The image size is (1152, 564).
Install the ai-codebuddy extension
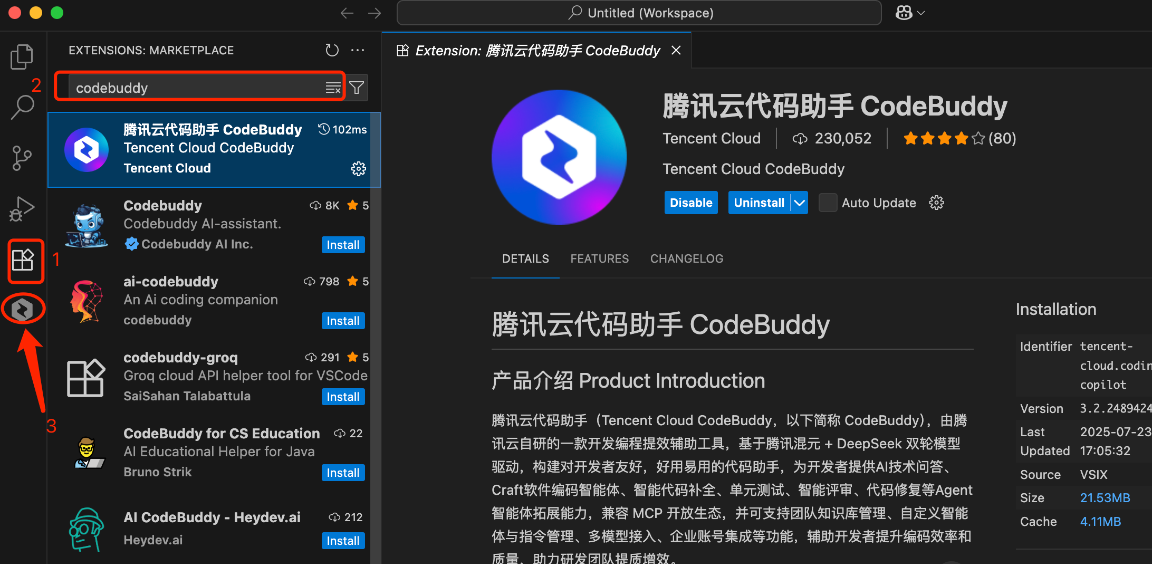(343, 321)
